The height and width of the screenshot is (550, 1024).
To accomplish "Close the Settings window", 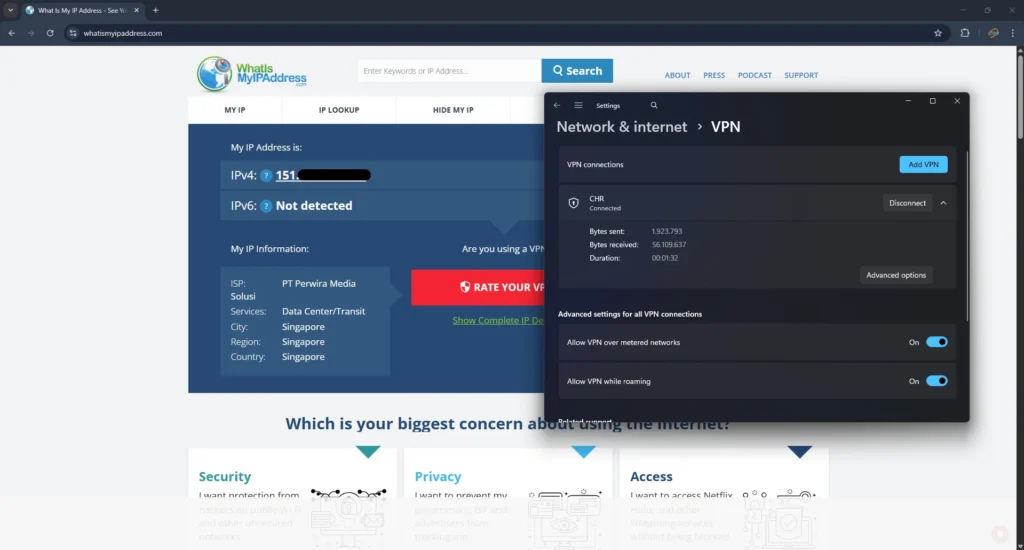I will [x=957, y=101].
